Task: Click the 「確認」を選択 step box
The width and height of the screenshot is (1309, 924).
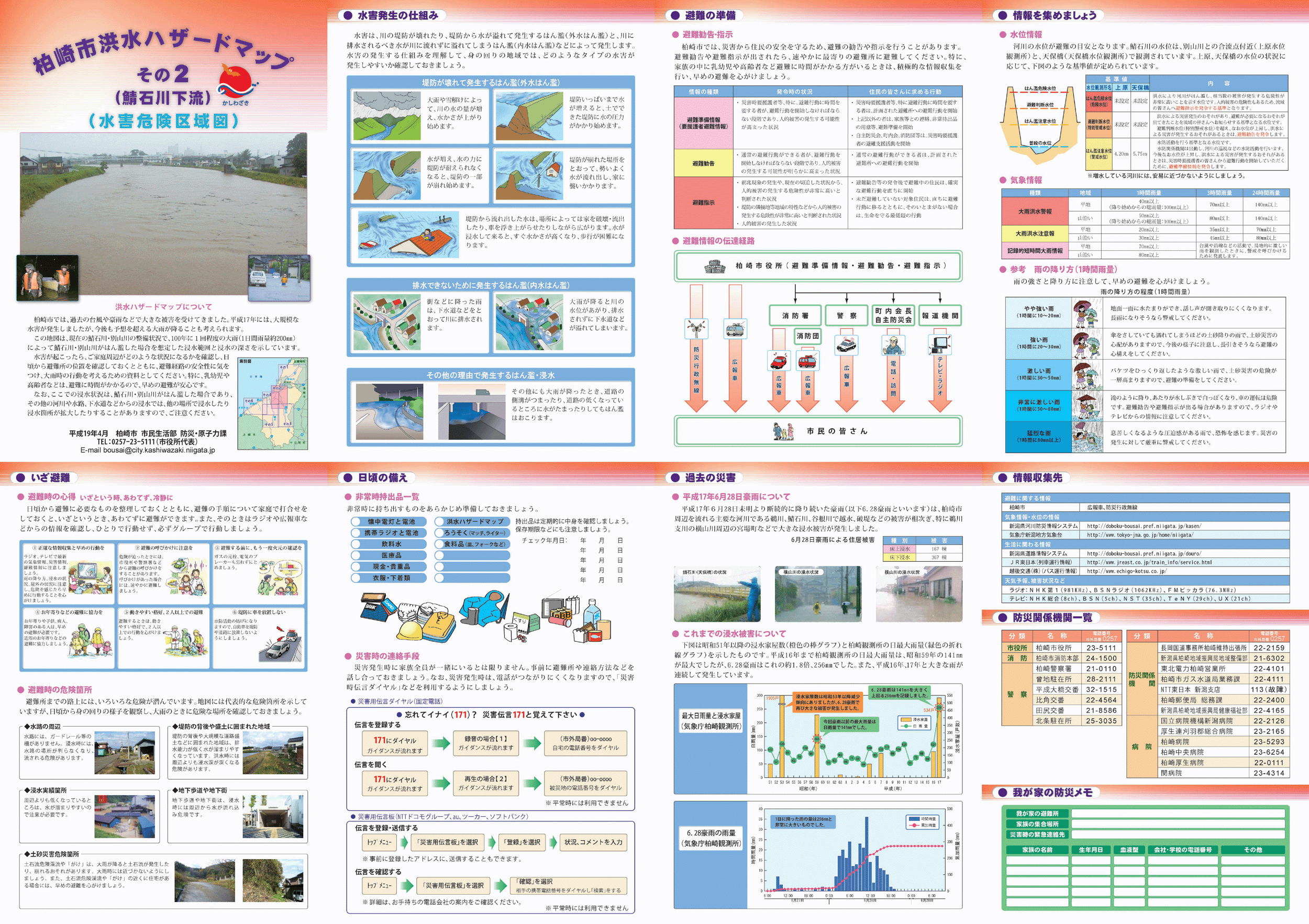Action: (568, 885)
